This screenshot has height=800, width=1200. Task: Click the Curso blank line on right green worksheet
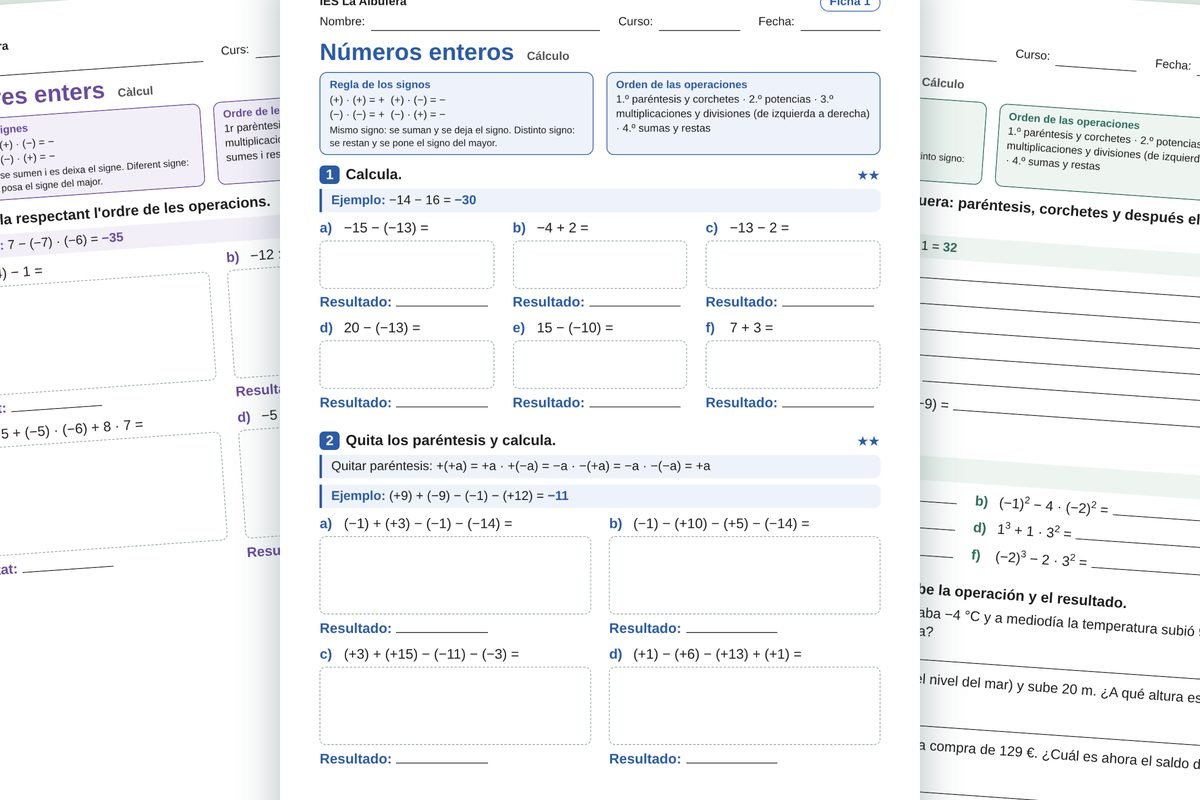(1096, 66)
